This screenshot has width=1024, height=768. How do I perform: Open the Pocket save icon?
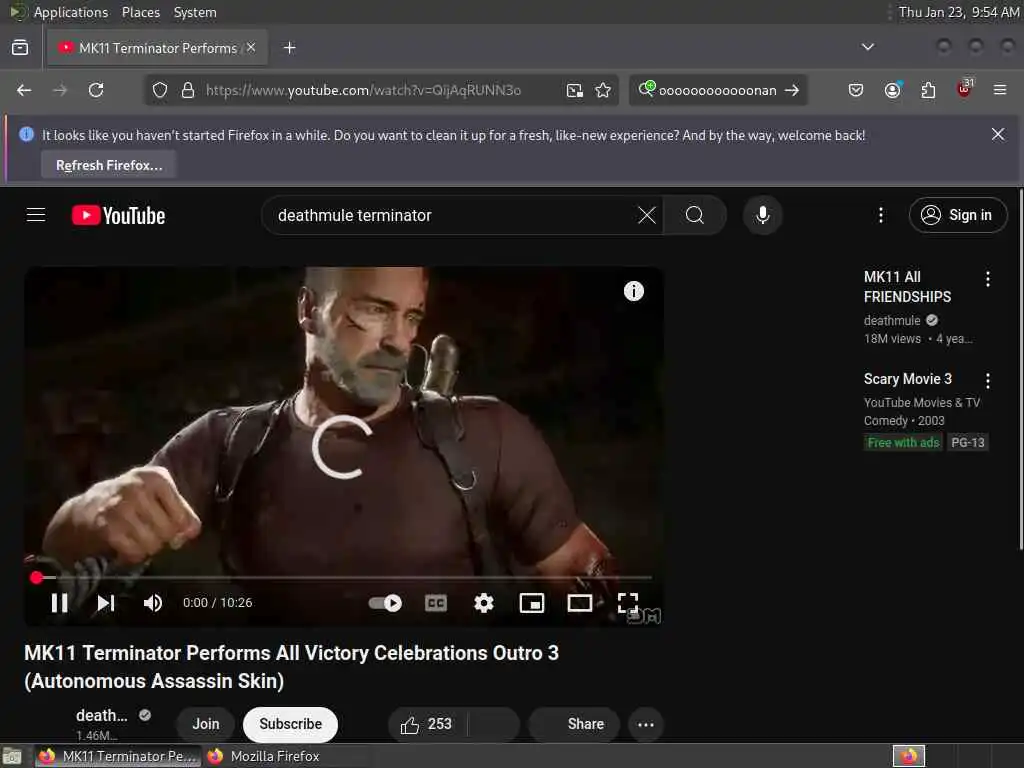click(856, 90)
